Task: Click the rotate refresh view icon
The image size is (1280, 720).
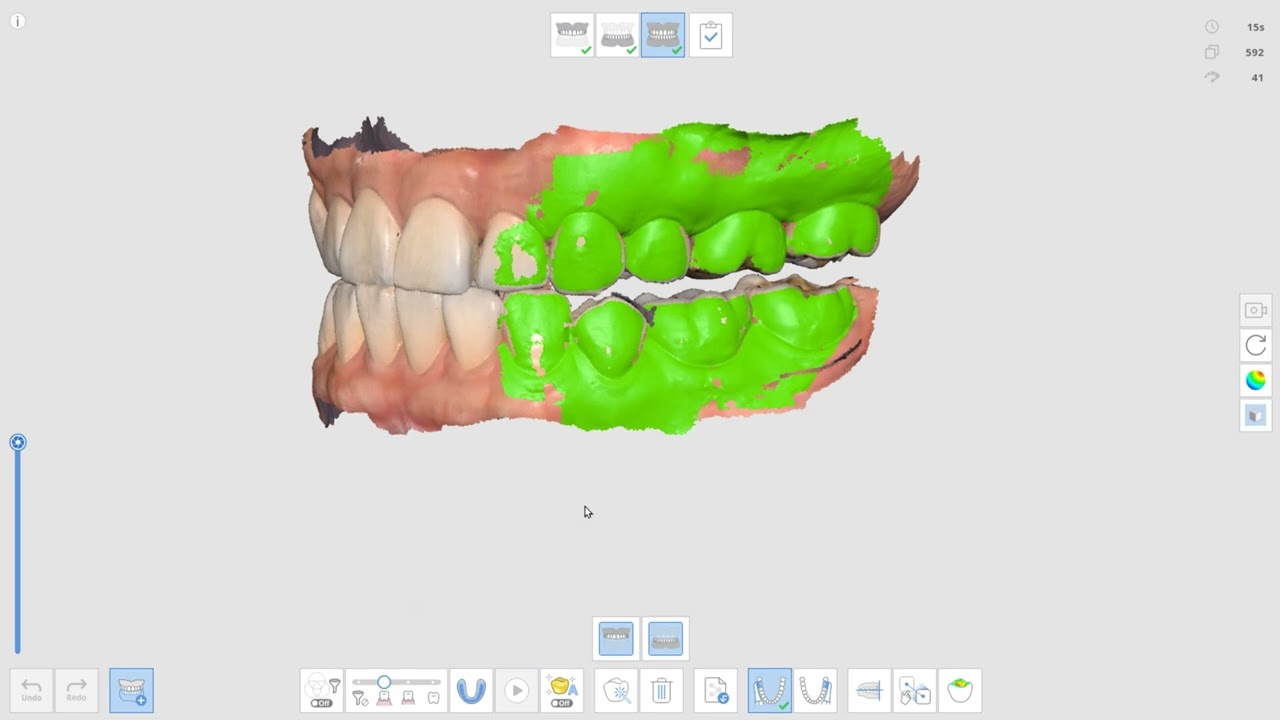Action: [x=1255, y=345]
